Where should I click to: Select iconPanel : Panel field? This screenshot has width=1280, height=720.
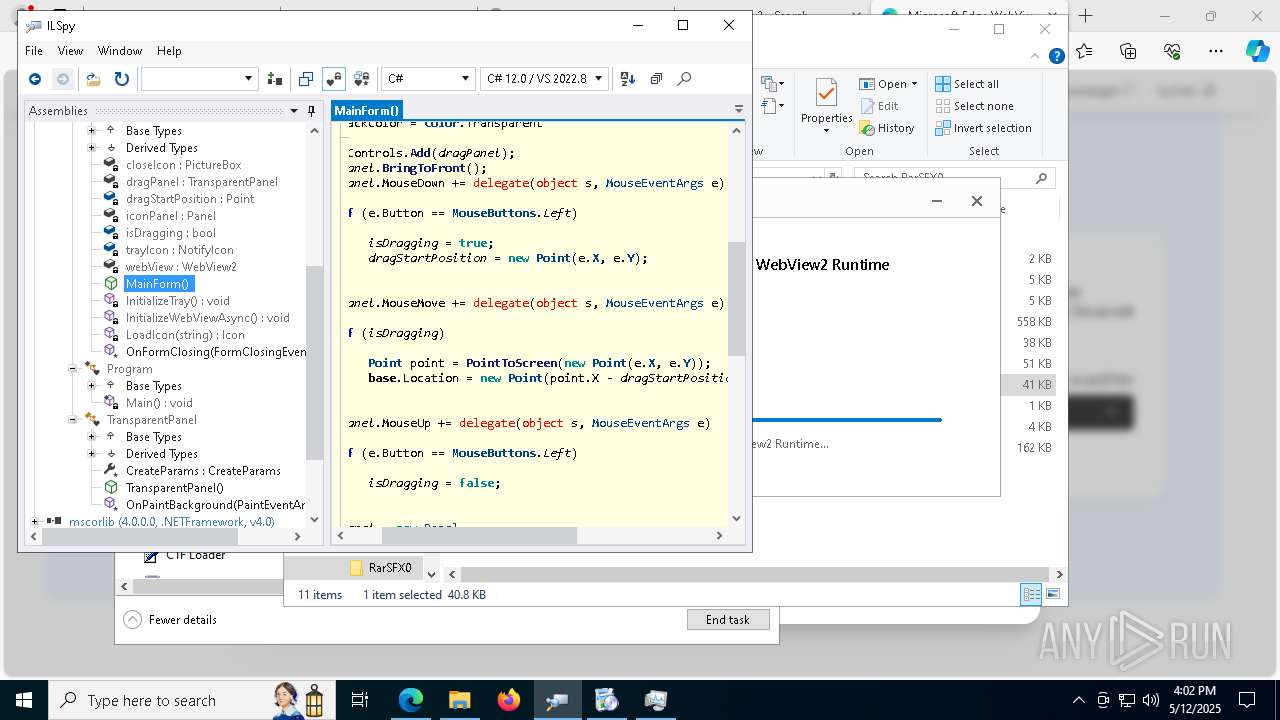pyautogui.click(x=170, y=216)
